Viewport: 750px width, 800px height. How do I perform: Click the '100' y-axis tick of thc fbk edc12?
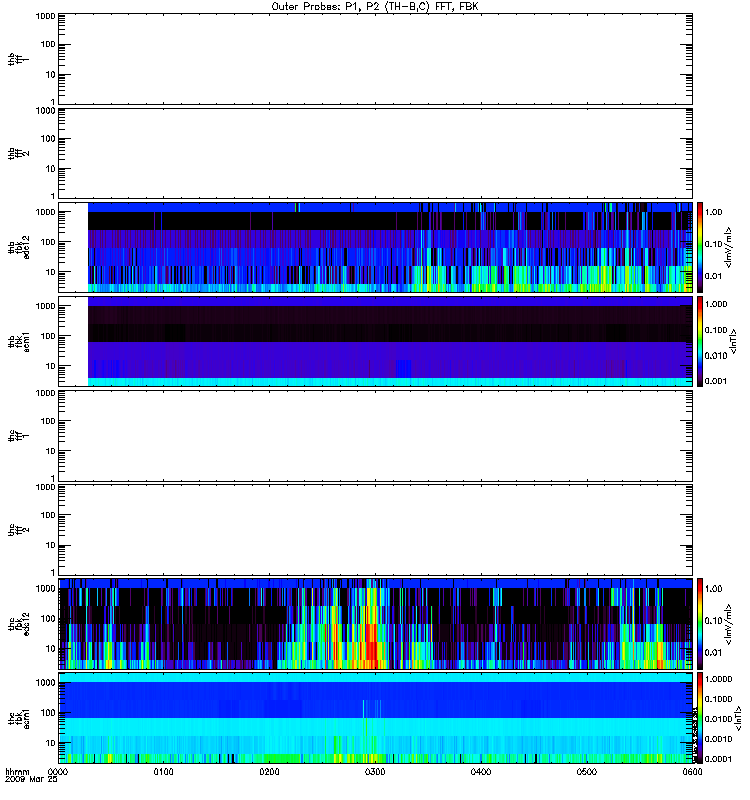[48, 619]
